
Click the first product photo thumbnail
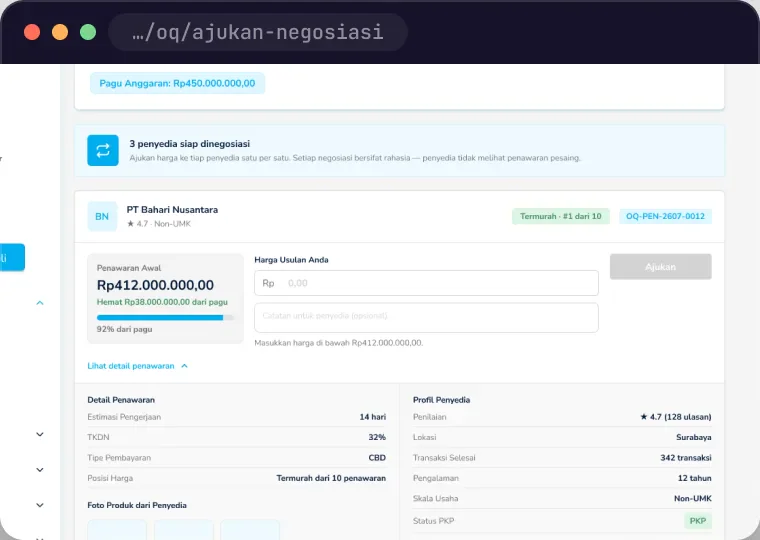(x=117, y=529)
